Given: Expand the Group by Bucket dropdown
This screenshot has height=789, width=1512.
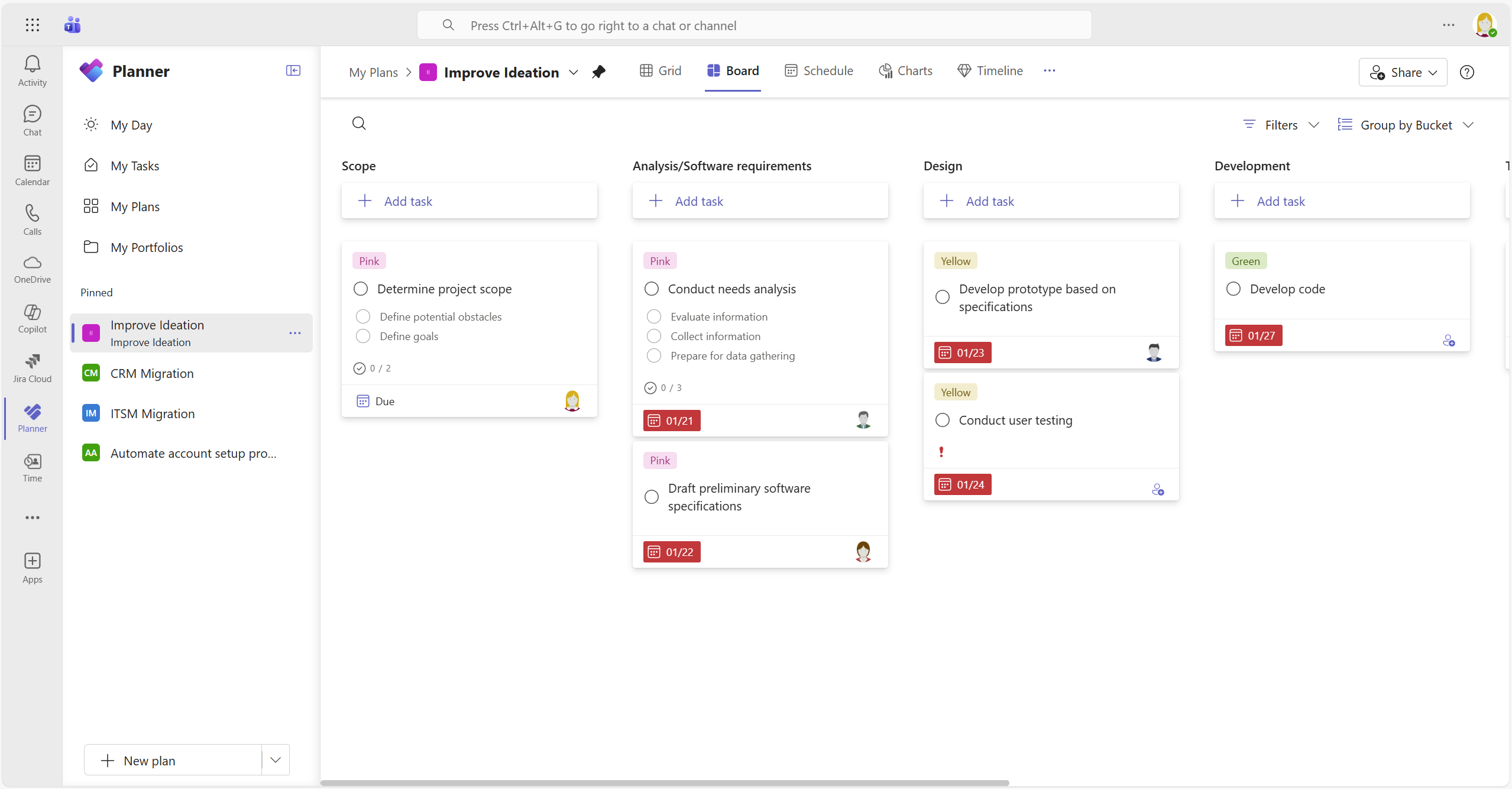Looking at the screenshot, I should click(1406, 125).
